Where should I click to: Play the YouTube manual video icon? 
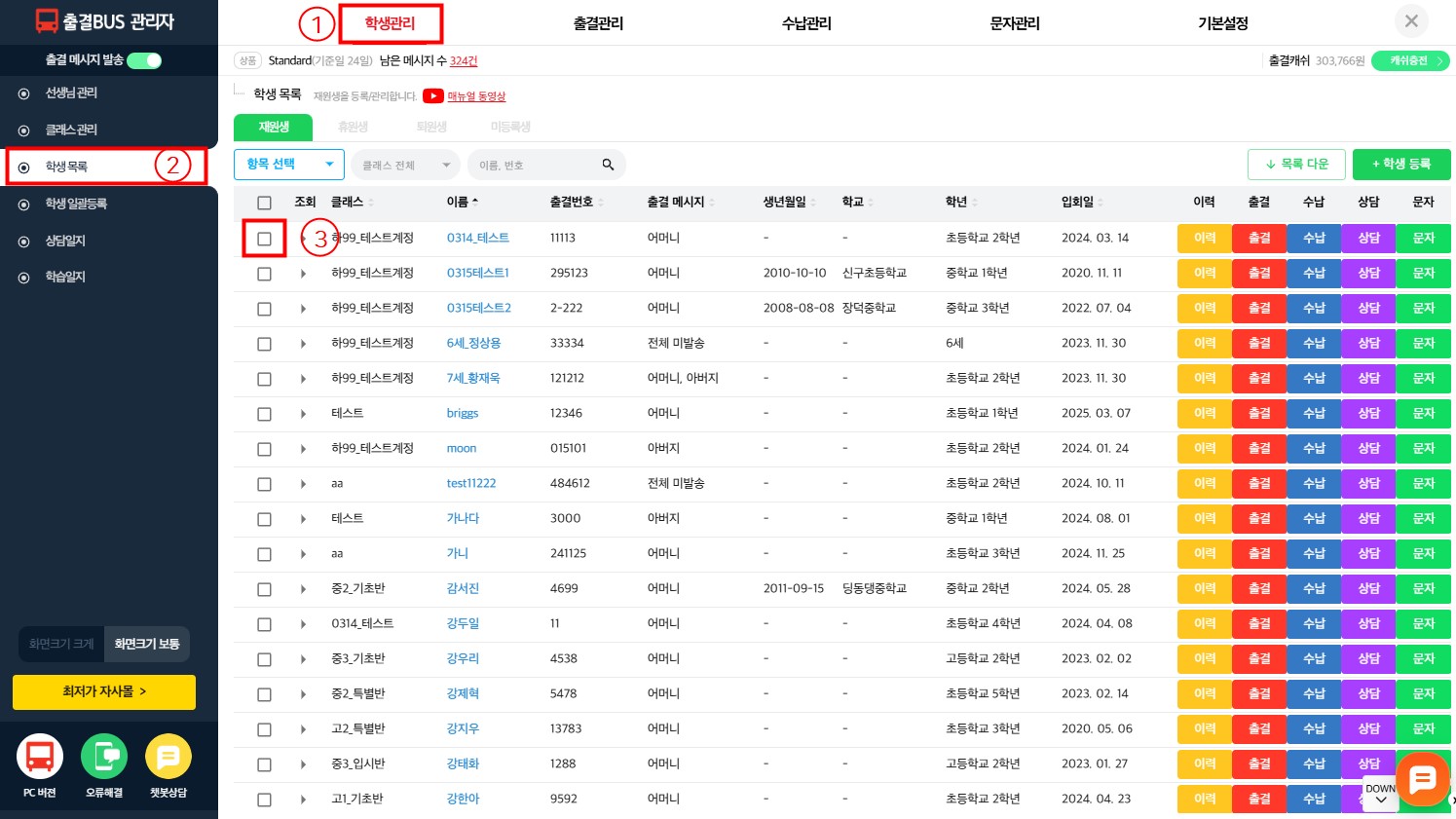pos(433,95)
